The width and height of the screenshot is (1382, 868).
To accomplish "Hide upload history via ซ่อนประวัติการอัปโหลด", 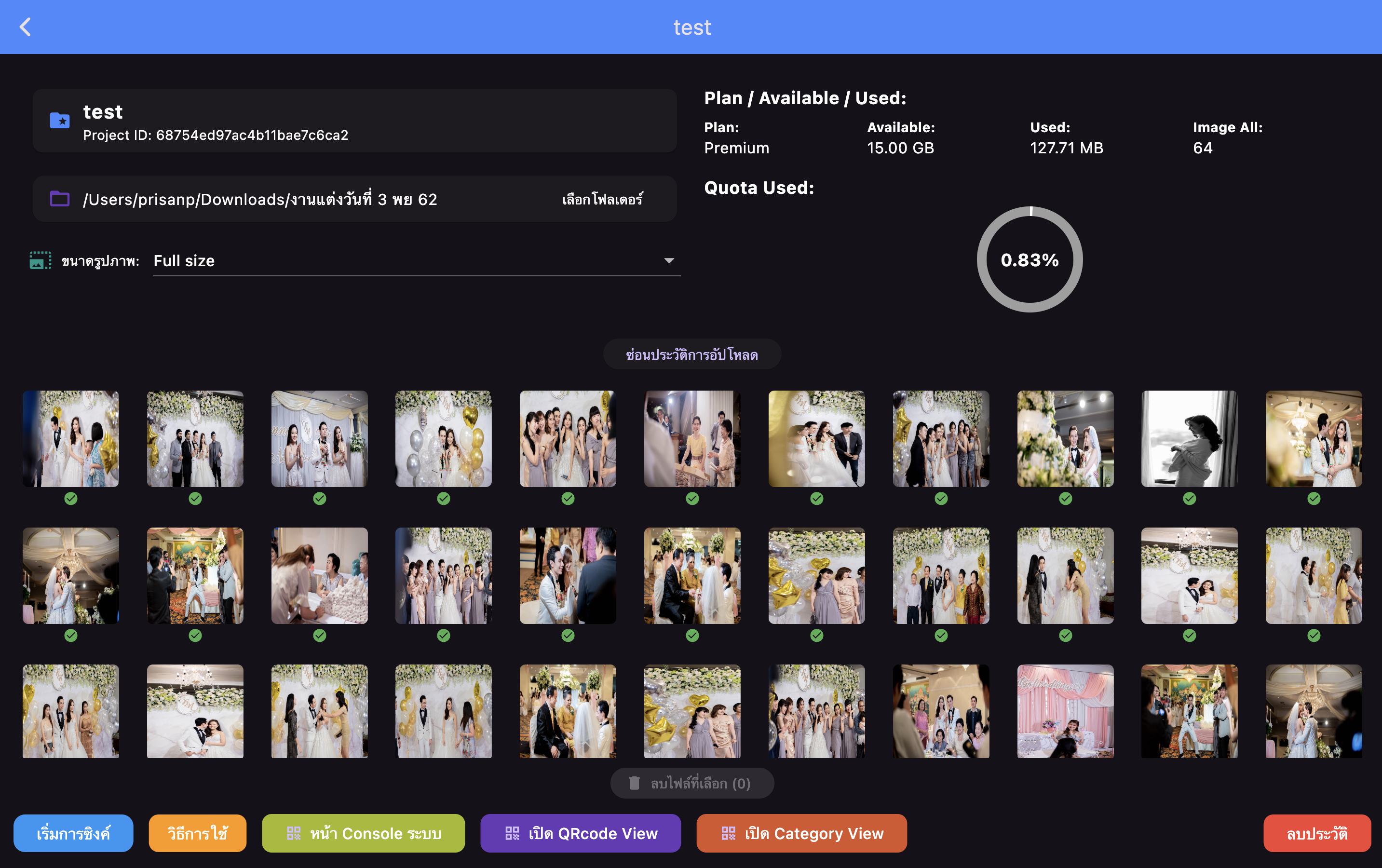I will pyautogui.click(x=691, y=354).
